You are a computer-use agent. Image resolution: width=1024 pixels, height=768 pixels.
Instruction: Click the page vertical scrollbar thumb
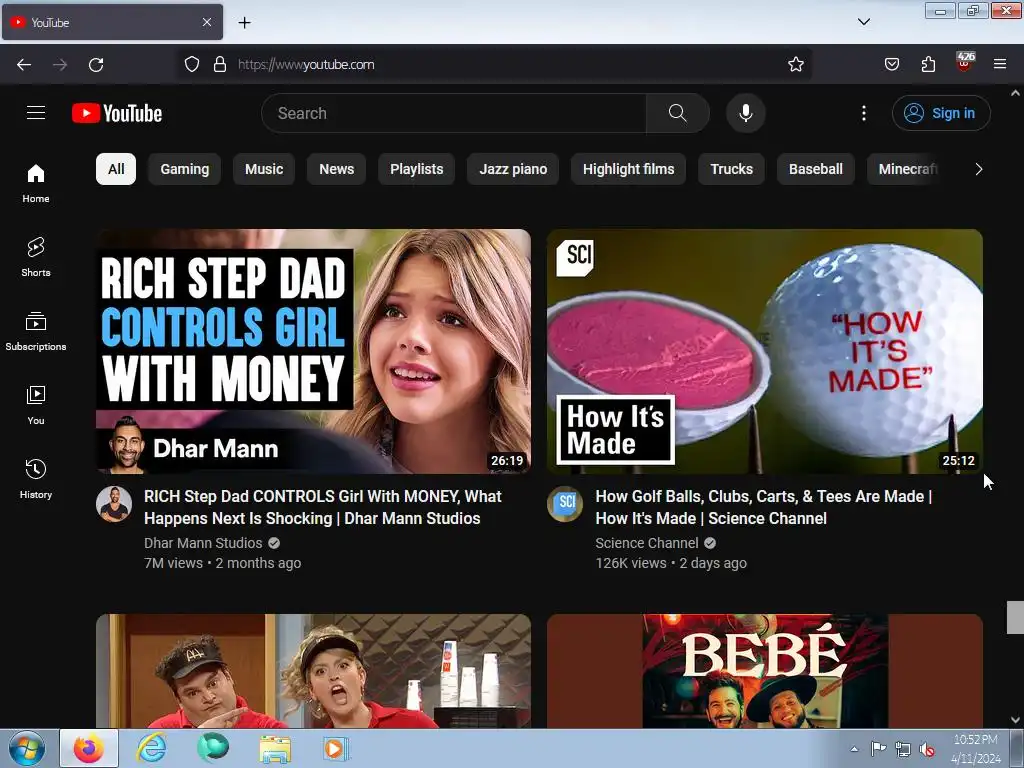click(1015, 617)
